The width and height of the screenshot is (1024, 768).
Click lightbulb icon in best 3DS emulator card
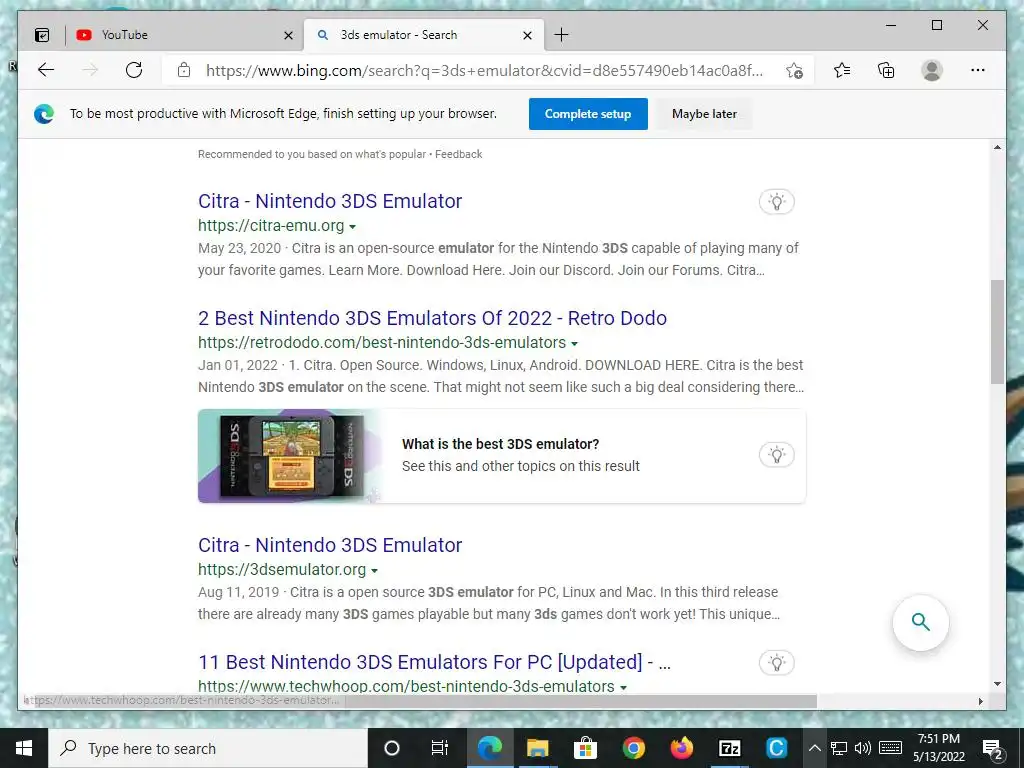(x=776, y=455)
